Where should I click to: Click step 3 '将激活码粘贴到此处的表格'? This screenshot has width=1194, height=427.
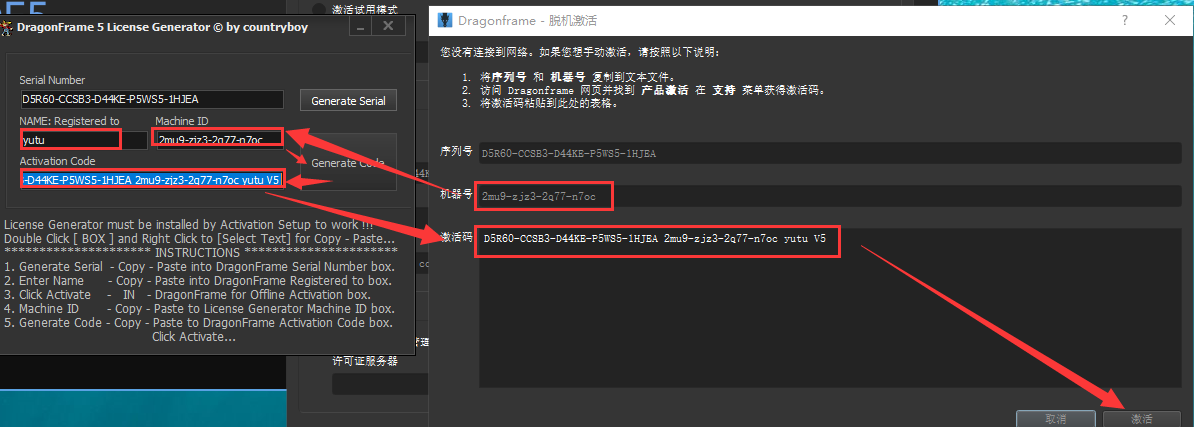[540, 103]
